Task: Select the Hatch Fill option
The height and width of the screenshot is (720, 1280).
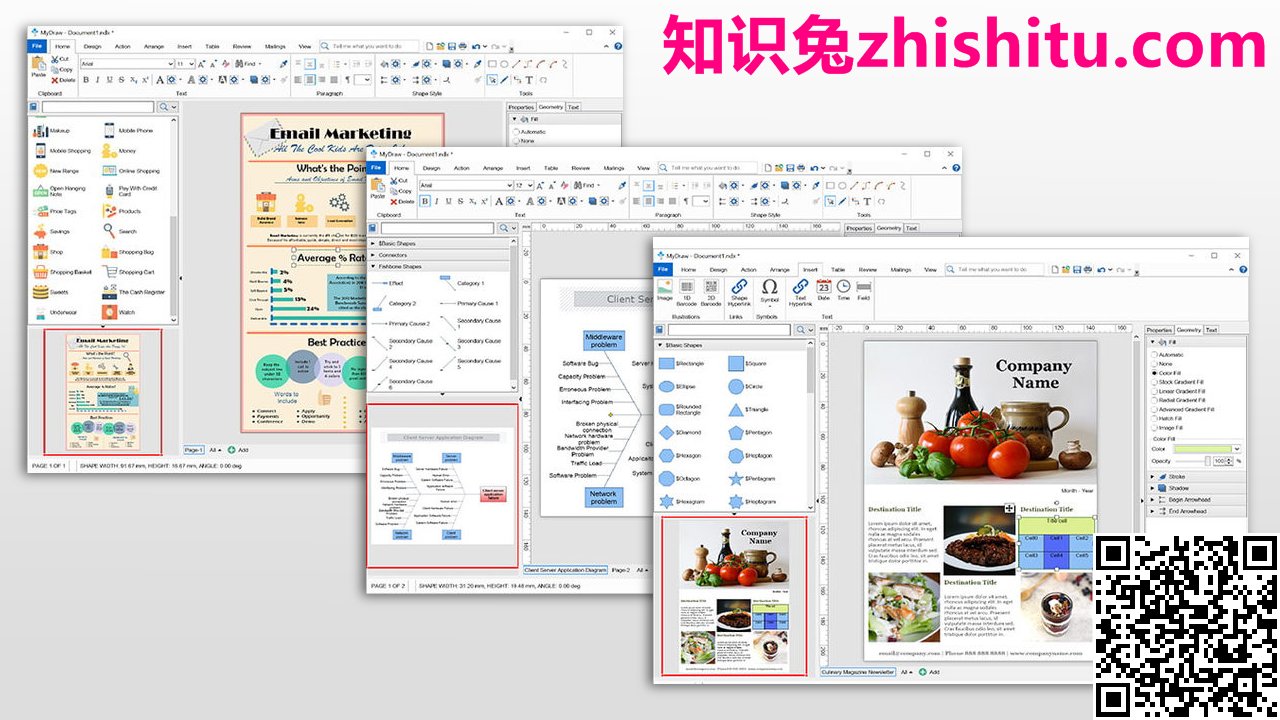Action: click(x=1167, y=418)
